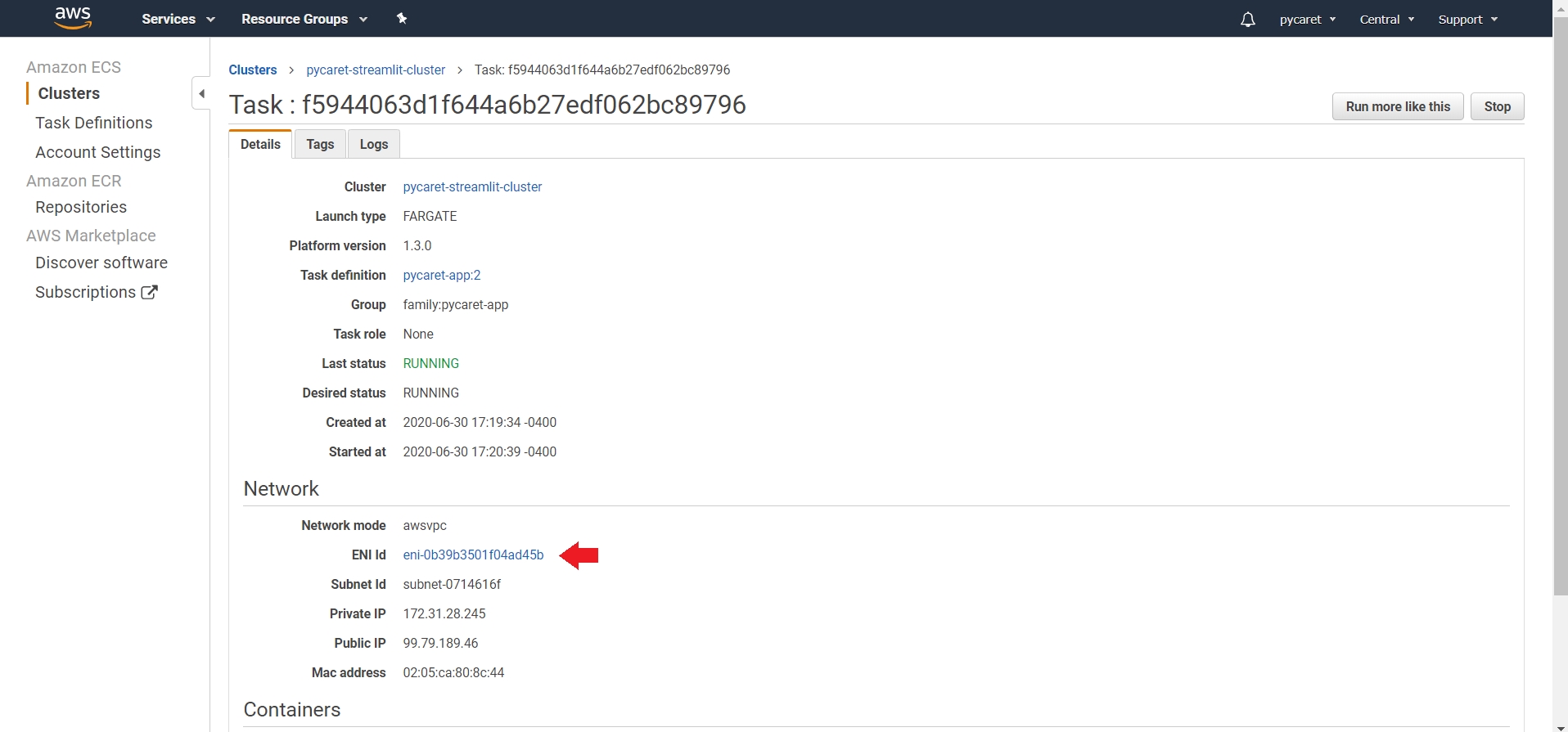
Task: Click the Run more like this button
Action: tap(1397, 106)
